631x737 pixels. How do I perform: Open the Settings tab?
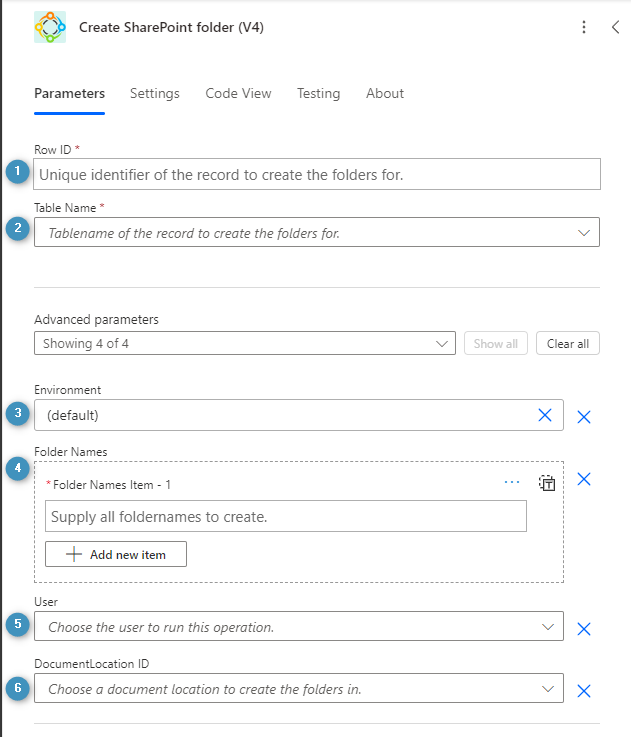coord(155,94)
